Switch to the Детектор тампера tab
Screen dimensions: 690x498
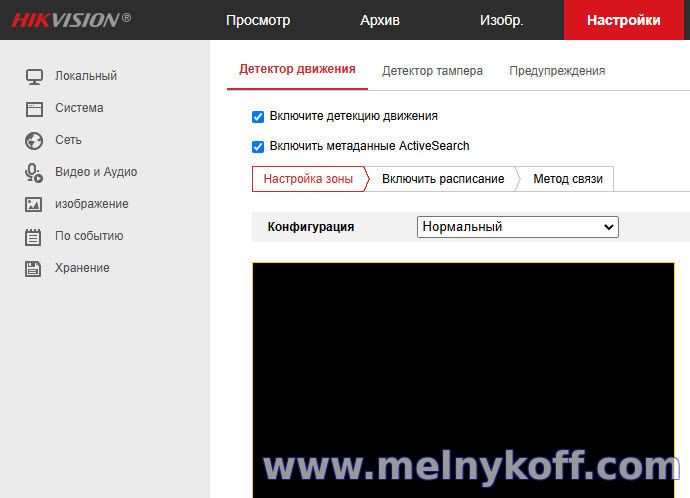pos(432,71)
